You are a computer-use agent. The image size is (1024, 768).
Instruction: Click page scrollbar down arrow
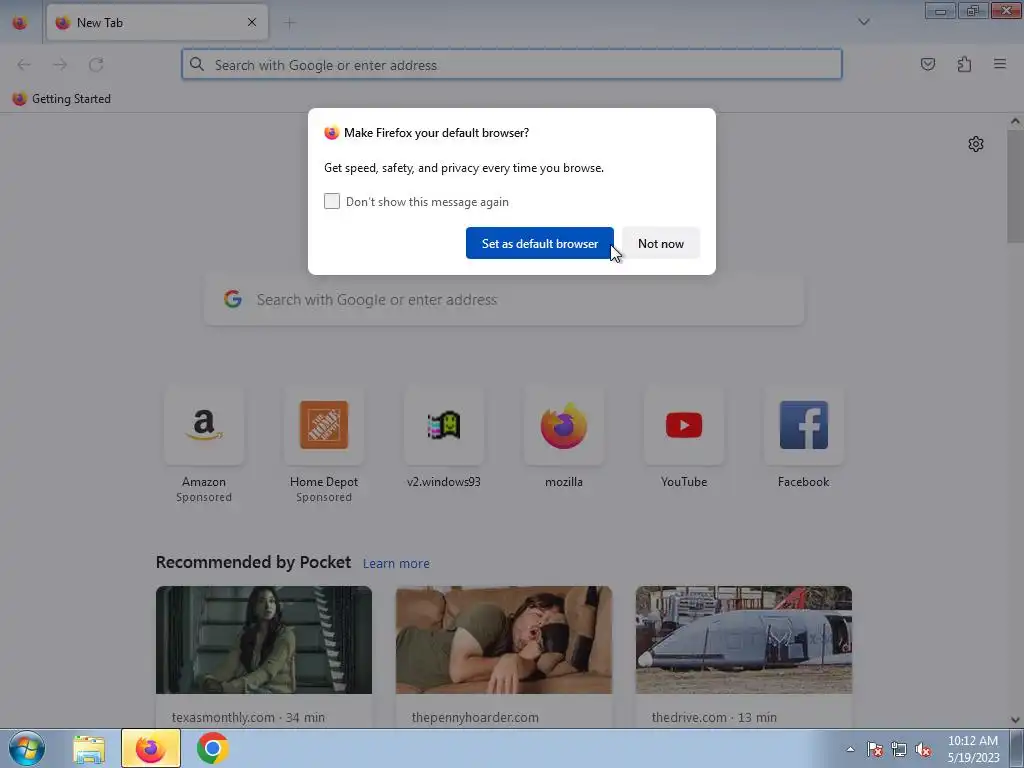pos(1015,720)
